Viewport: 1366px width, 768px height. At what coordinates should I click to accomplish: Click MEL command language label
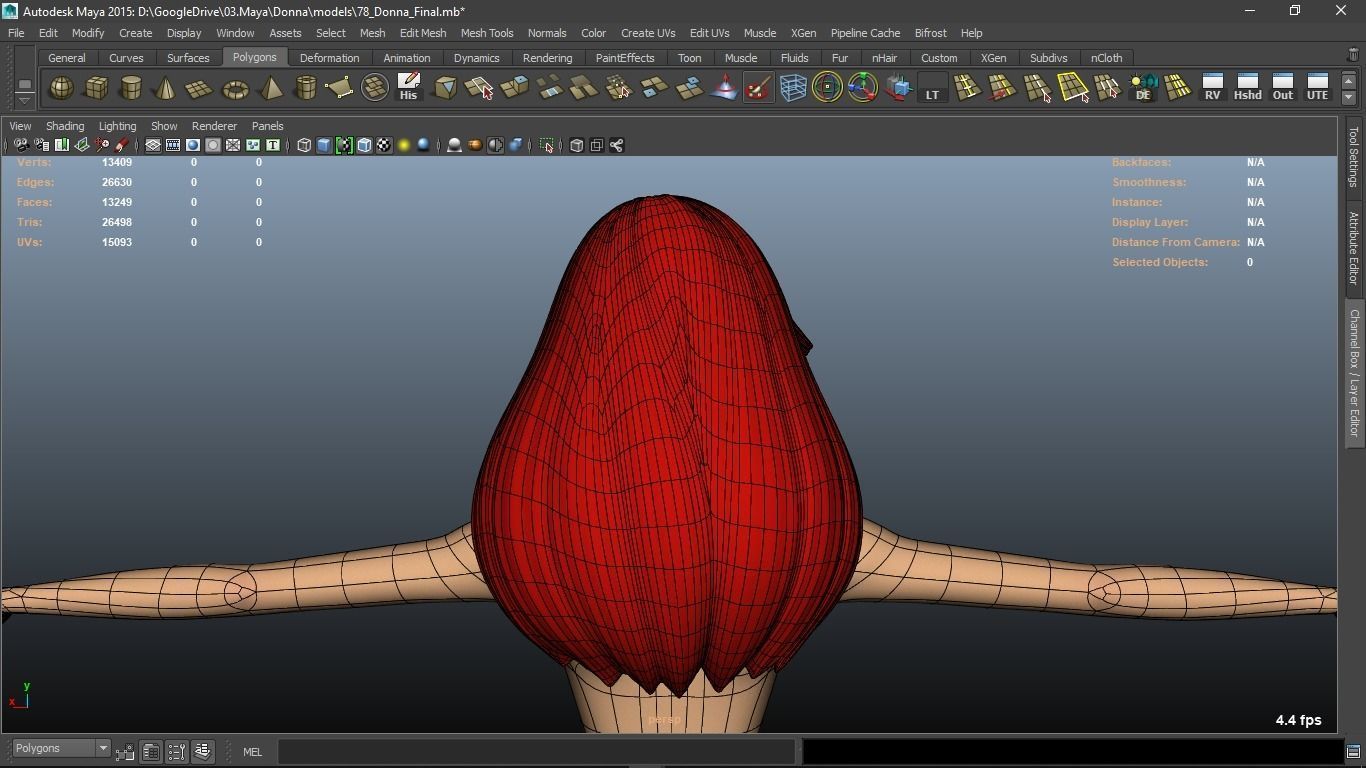pyautogui.click(x=252, y=752)
